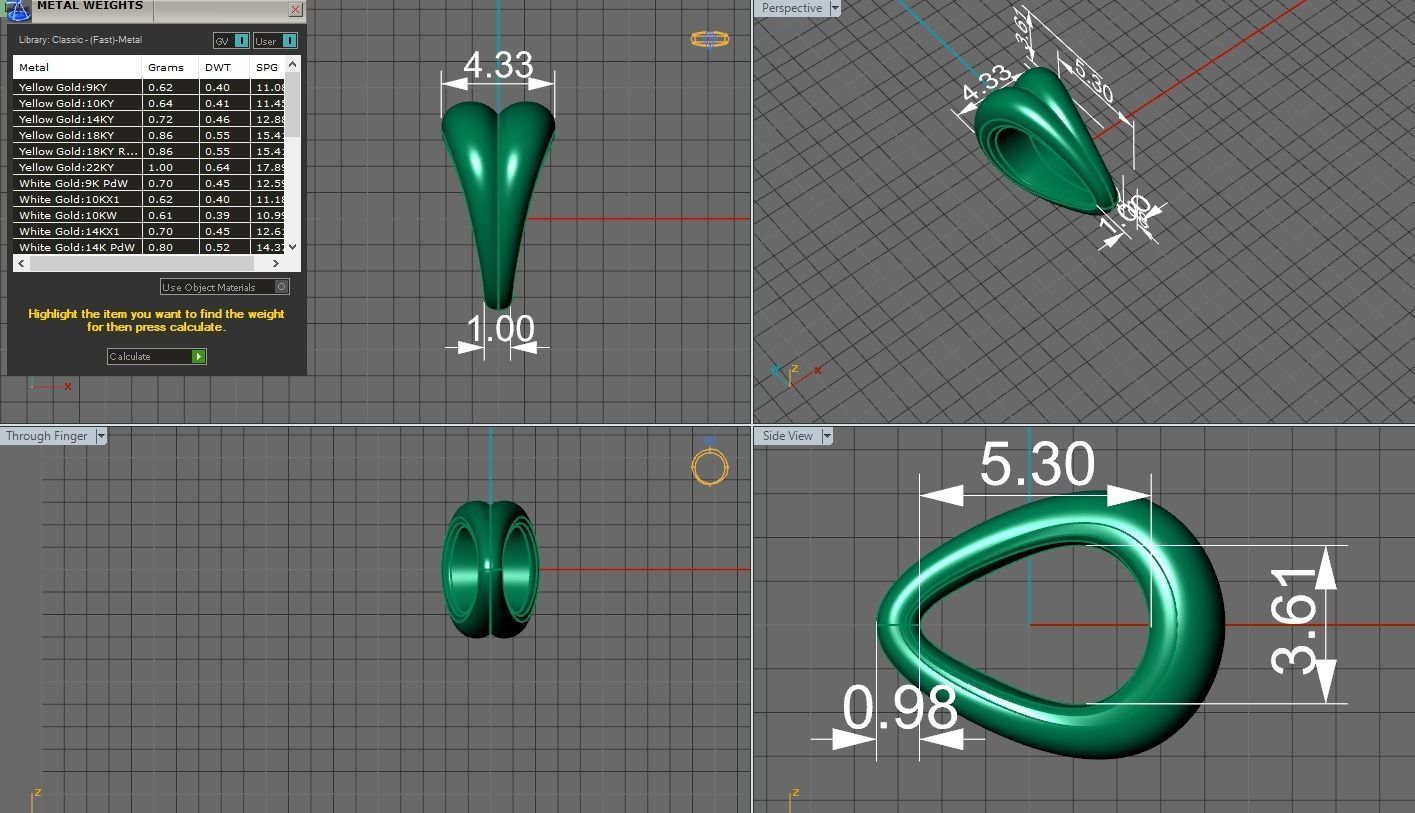
Task: Select the White Gold:9K PdW row
Action: point(150,183)
